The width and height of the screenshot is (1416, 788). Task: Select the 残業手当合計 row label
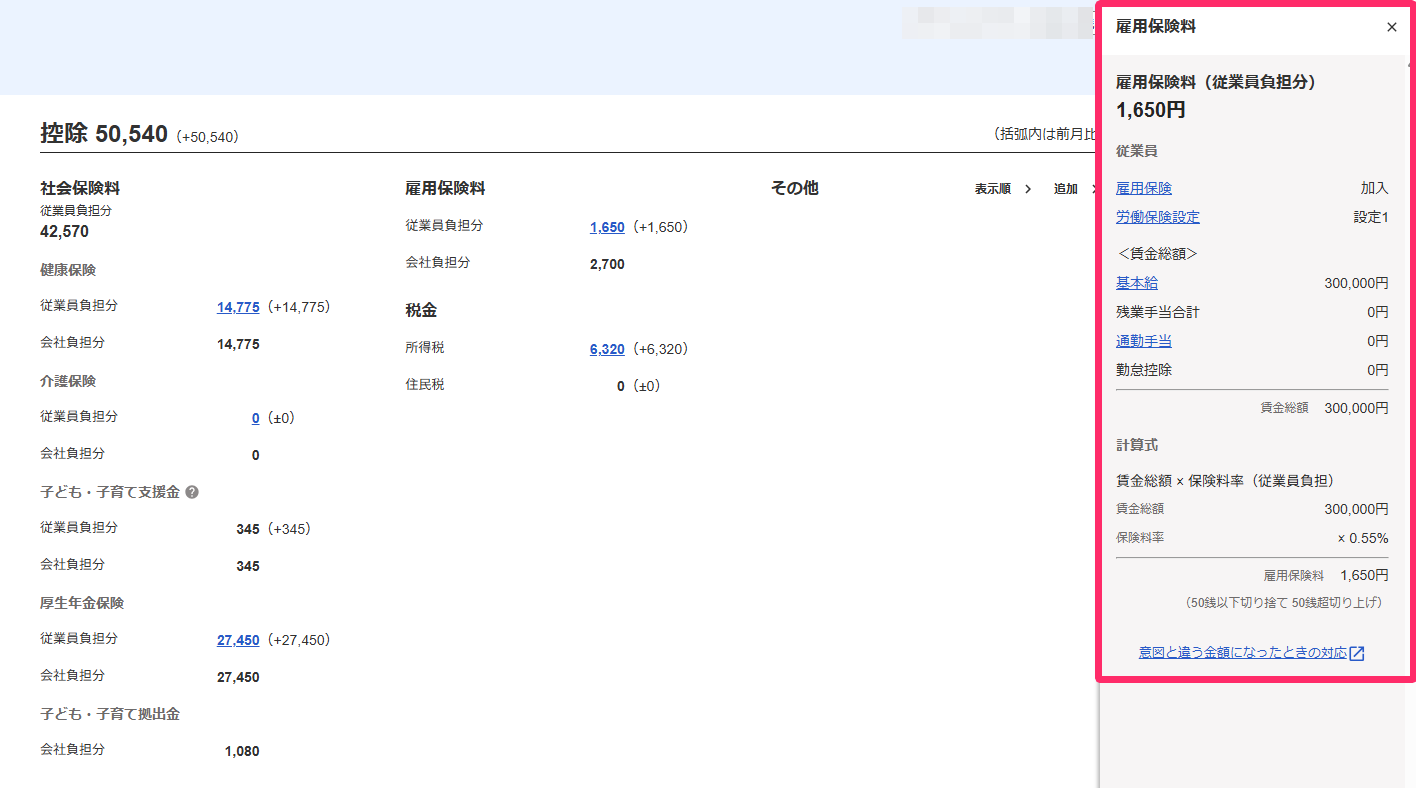(1158, 312)
